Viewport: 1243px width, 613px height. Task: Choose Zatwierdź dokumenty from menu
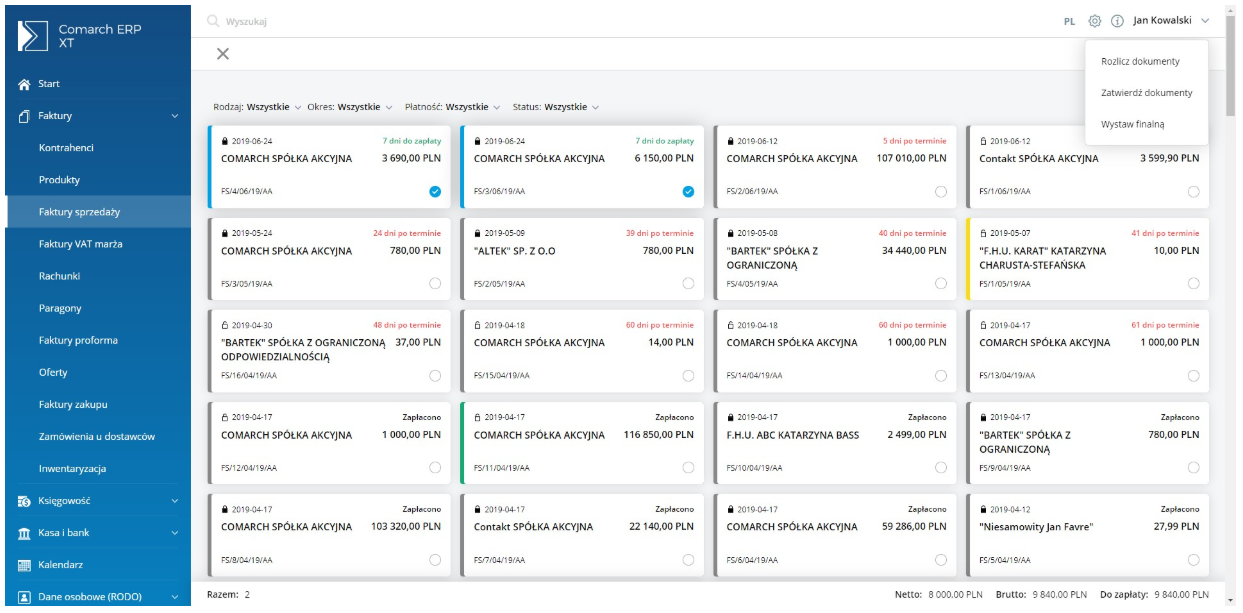tap(1146, 93)
